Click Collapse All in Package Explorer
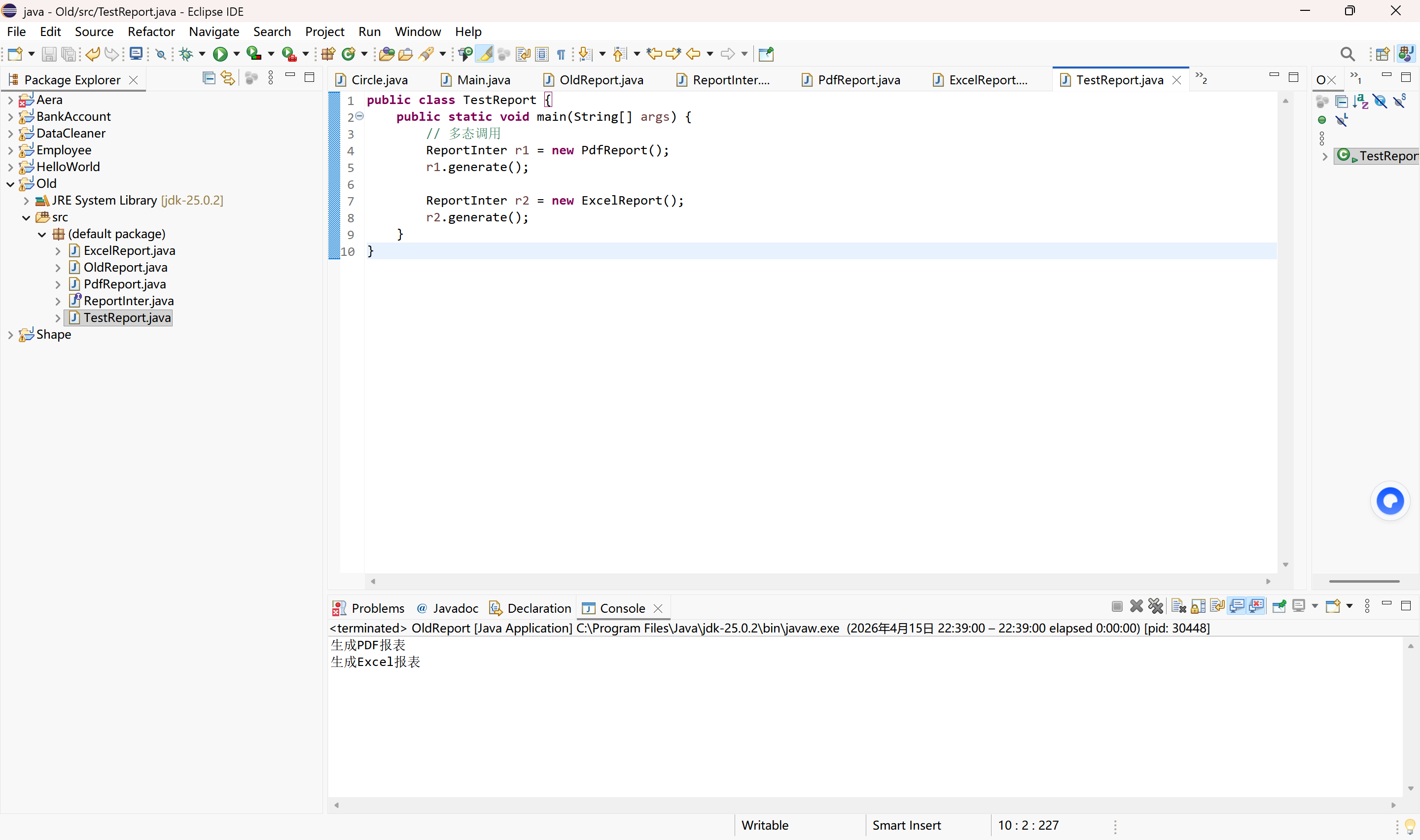The width and height of the screenshot is (1420, 840). tap(209, 79)
